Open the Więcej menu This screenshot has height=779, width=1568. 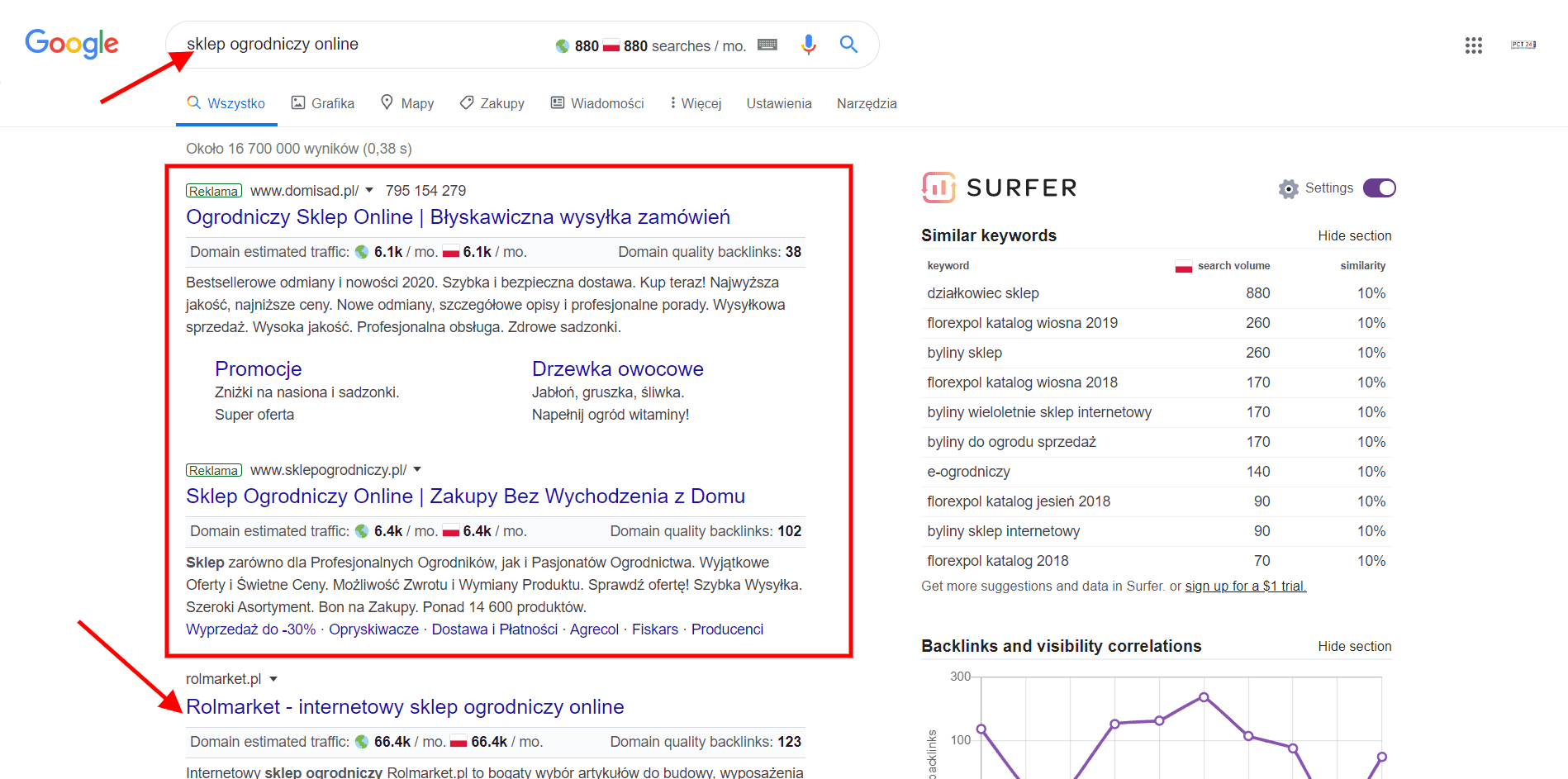tap(696, 103)
